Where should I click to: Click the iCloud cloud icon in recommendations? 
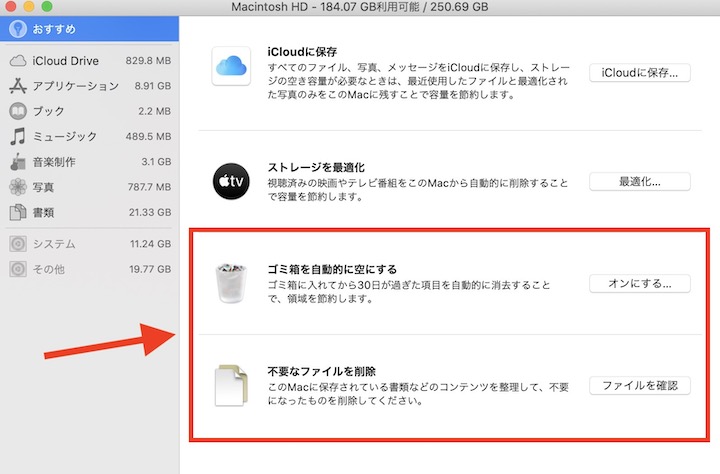coord(231,66)
